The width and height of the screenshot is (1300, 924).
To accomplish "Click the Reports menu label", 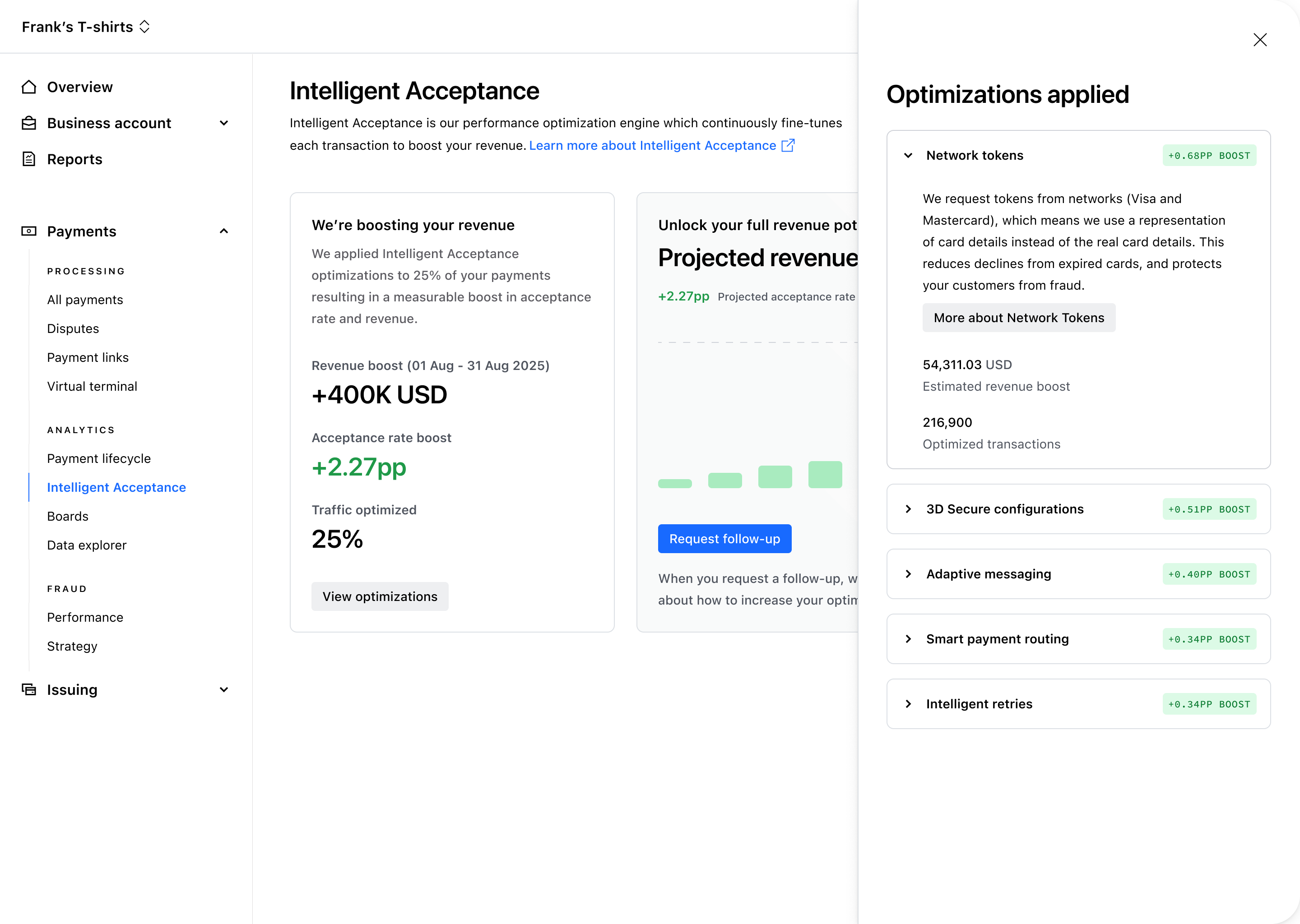I will click(74, 159).
